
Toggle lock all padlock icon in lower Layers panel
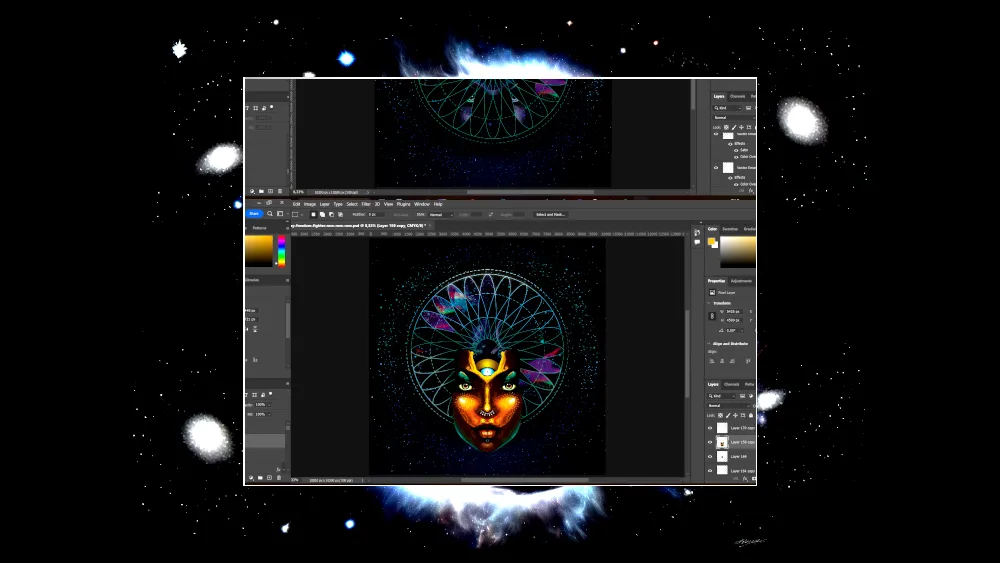coord(751,415)
